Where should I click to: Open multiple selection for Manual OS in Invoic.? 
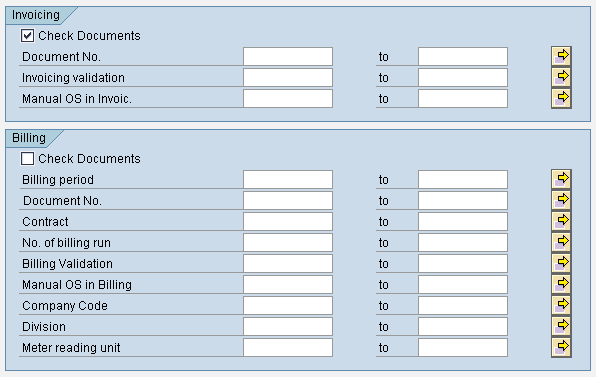561,98
